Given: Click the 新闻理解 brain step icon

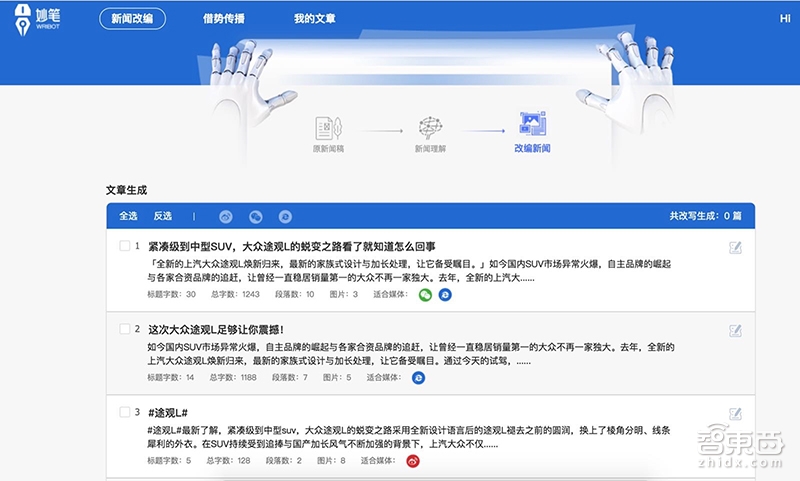Looking at the screenshot, I should coord(430,128).
